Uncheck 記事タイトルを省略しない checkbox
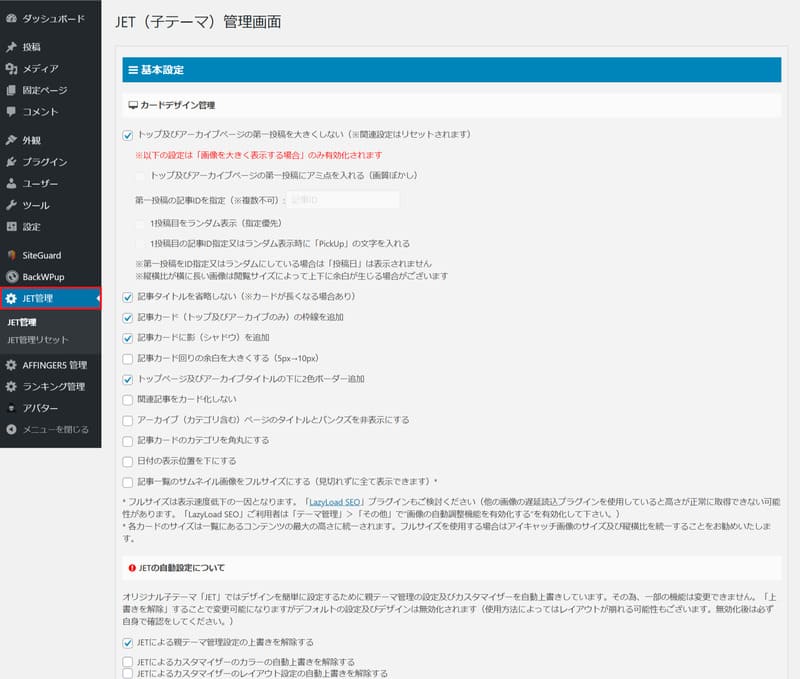 pyautogui.click(x=128, y=297)
